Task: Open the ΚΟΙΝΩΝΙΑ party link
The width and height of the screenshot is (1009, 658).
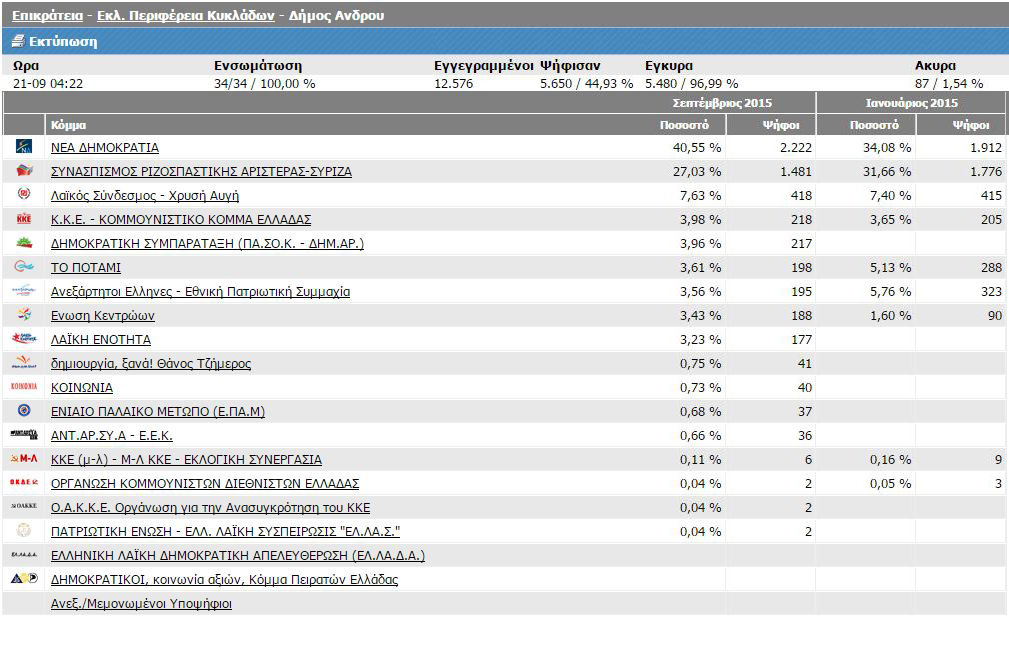Action: click(82, 388)
